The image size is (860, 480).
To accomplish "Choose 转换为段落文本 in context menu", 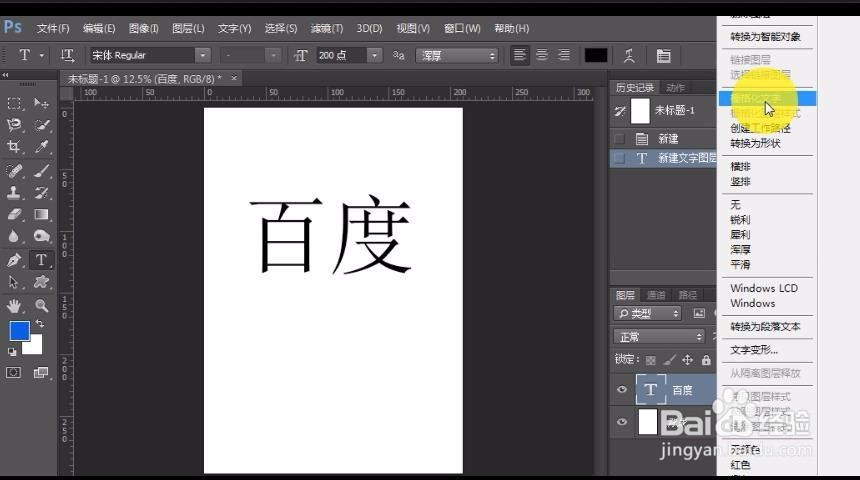I will [x=765, y=326].
